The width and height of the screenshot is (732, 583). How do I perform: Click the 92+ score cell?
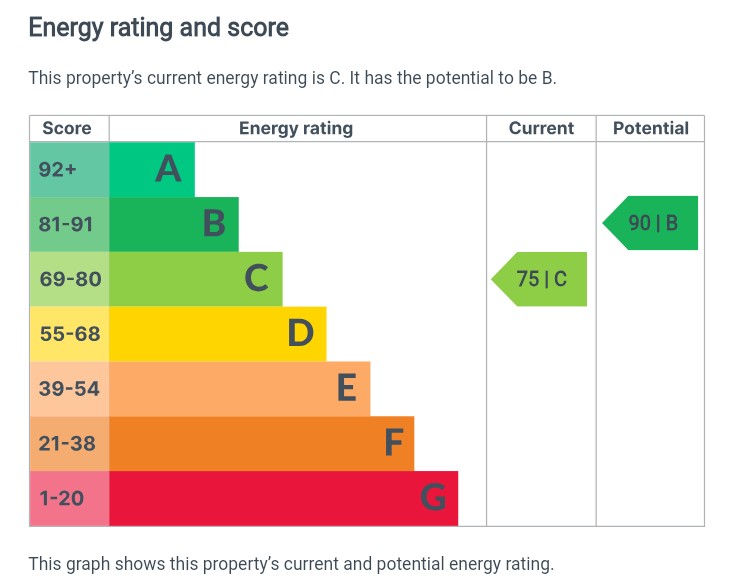coord(69,169)
